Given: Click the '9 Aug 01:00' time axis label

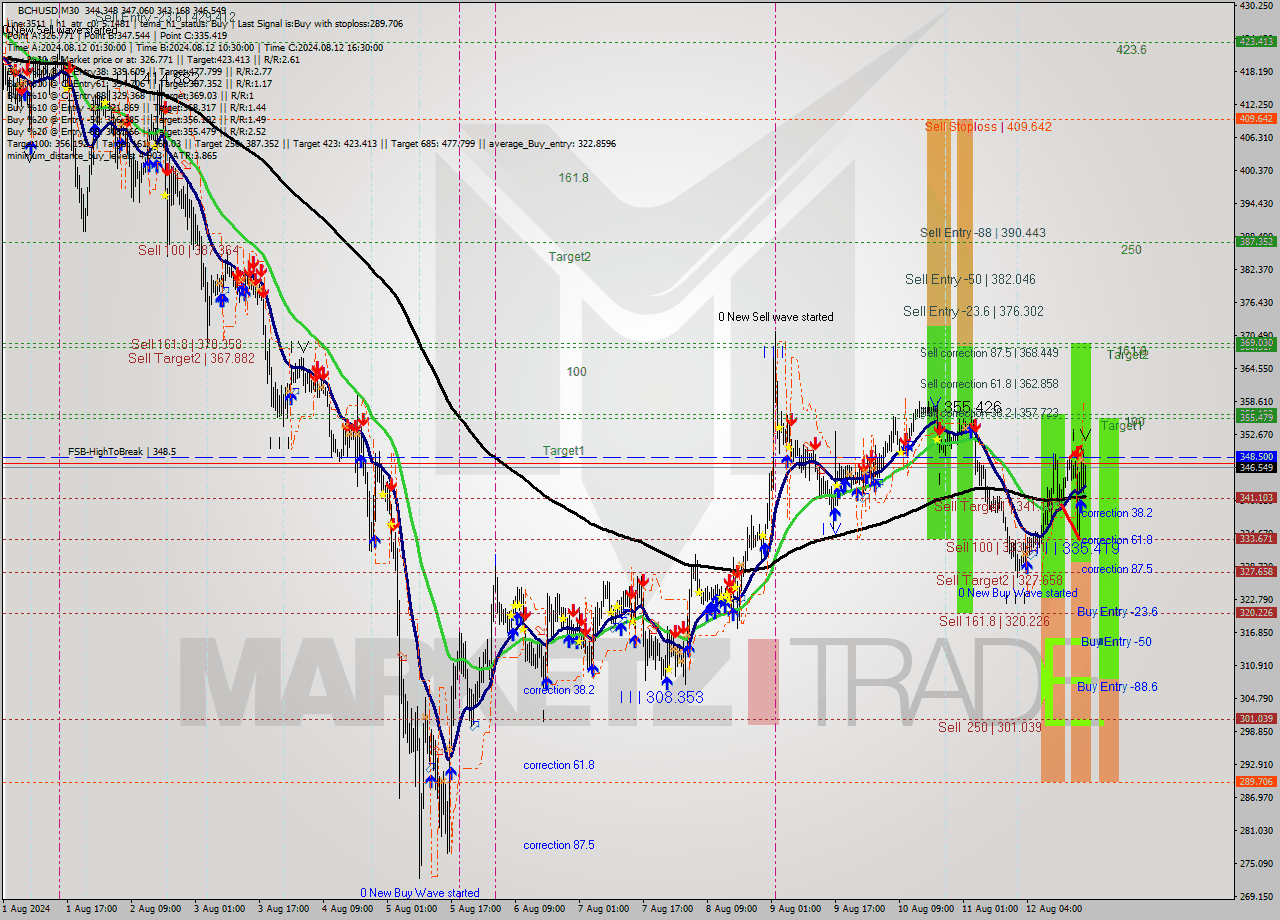Looking at the screenshot, I should pos(795,909).
